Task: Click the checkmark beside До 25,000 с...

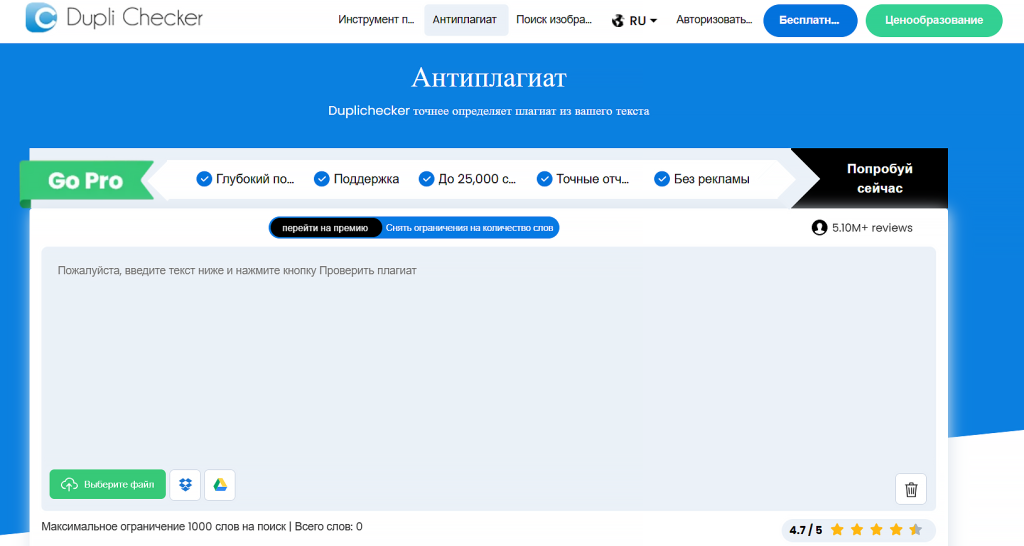Action: point(426,179)
